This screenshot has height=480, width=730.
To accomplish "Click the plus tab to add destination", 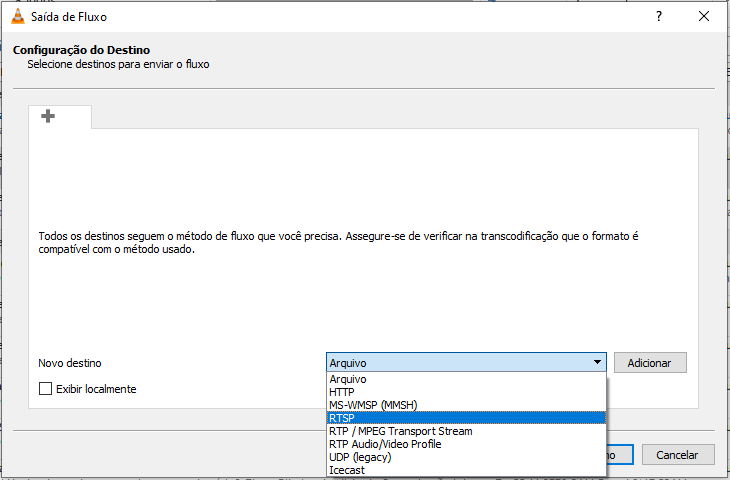I will tap(48, 115).
